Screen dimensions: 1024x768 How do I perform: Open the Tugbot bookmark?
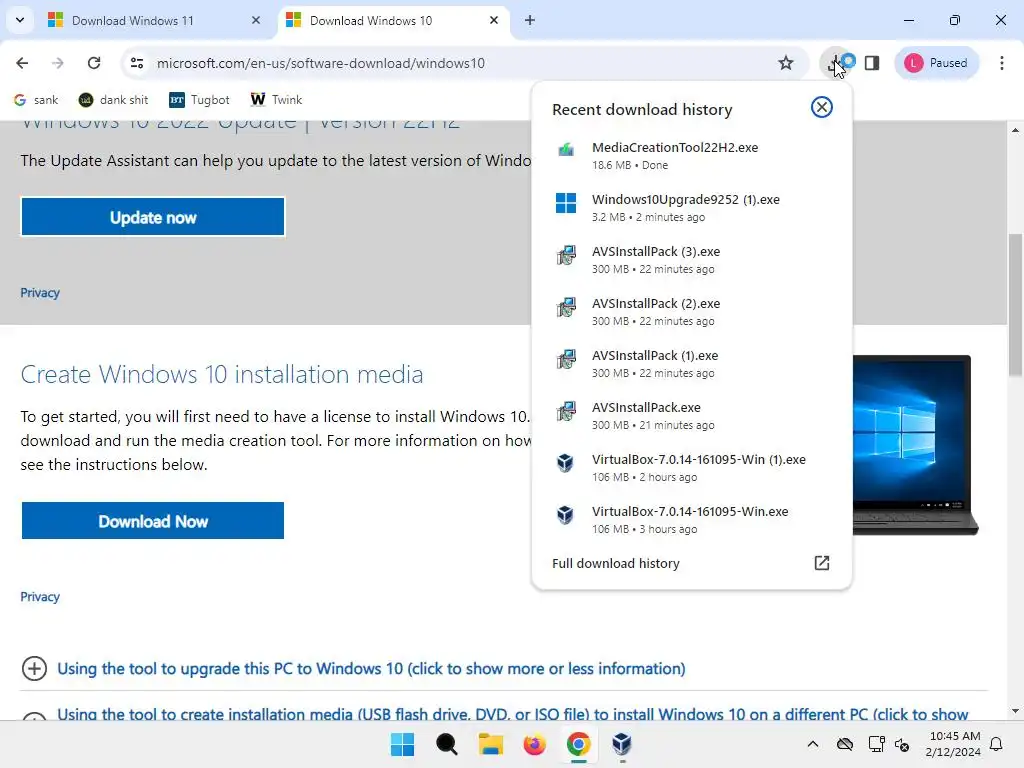[x=199, y=100]
